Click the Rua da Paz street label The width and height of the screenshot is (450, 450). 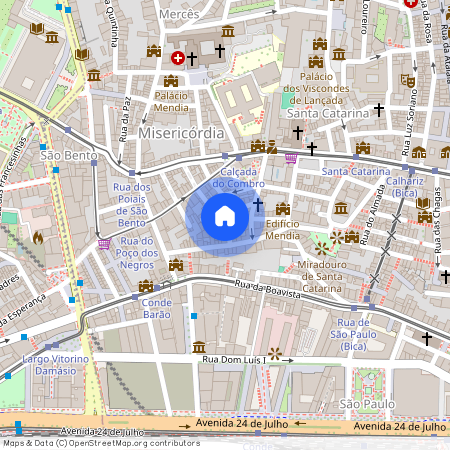coord(125,119)
